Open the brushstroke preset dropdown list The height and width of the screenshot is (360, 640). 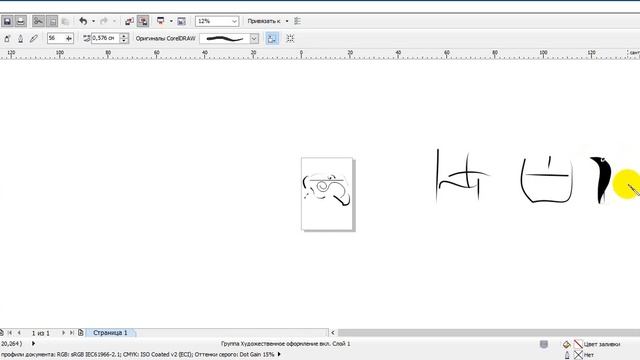click(x=254, y=38)
